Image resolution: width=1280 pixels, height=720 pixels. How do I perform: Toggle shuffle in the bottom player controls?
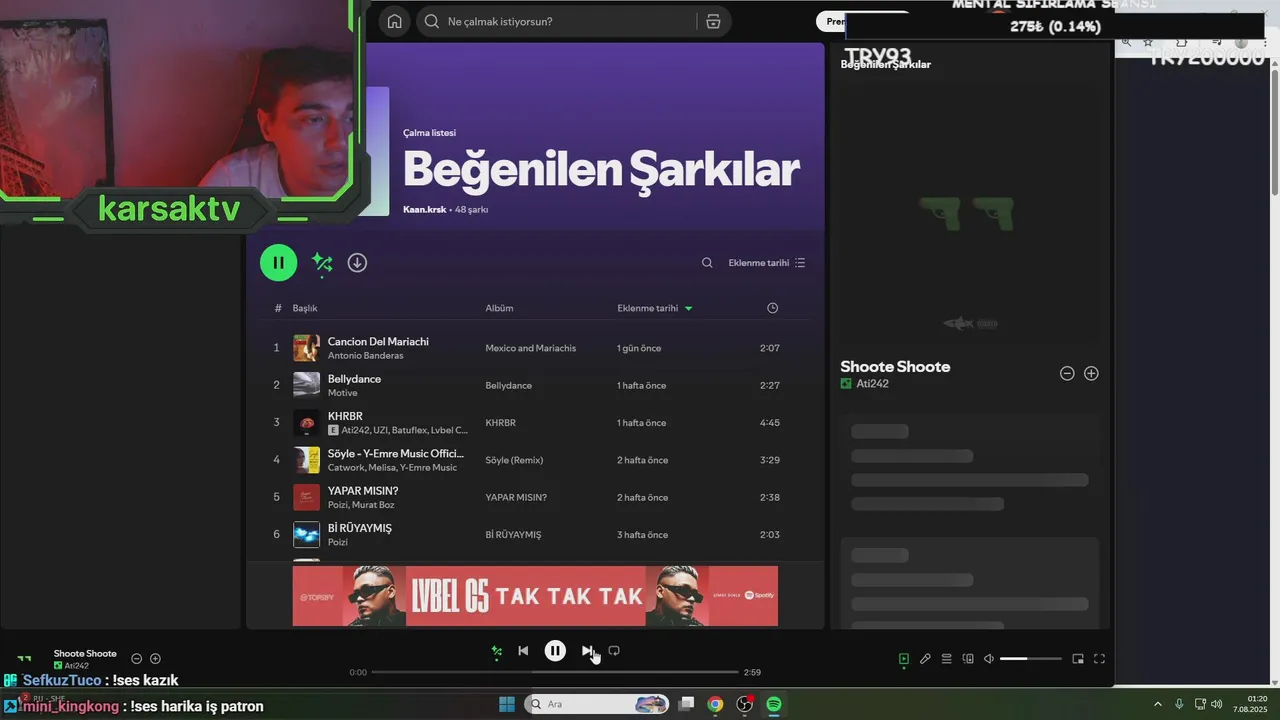(x=496, y=651)
